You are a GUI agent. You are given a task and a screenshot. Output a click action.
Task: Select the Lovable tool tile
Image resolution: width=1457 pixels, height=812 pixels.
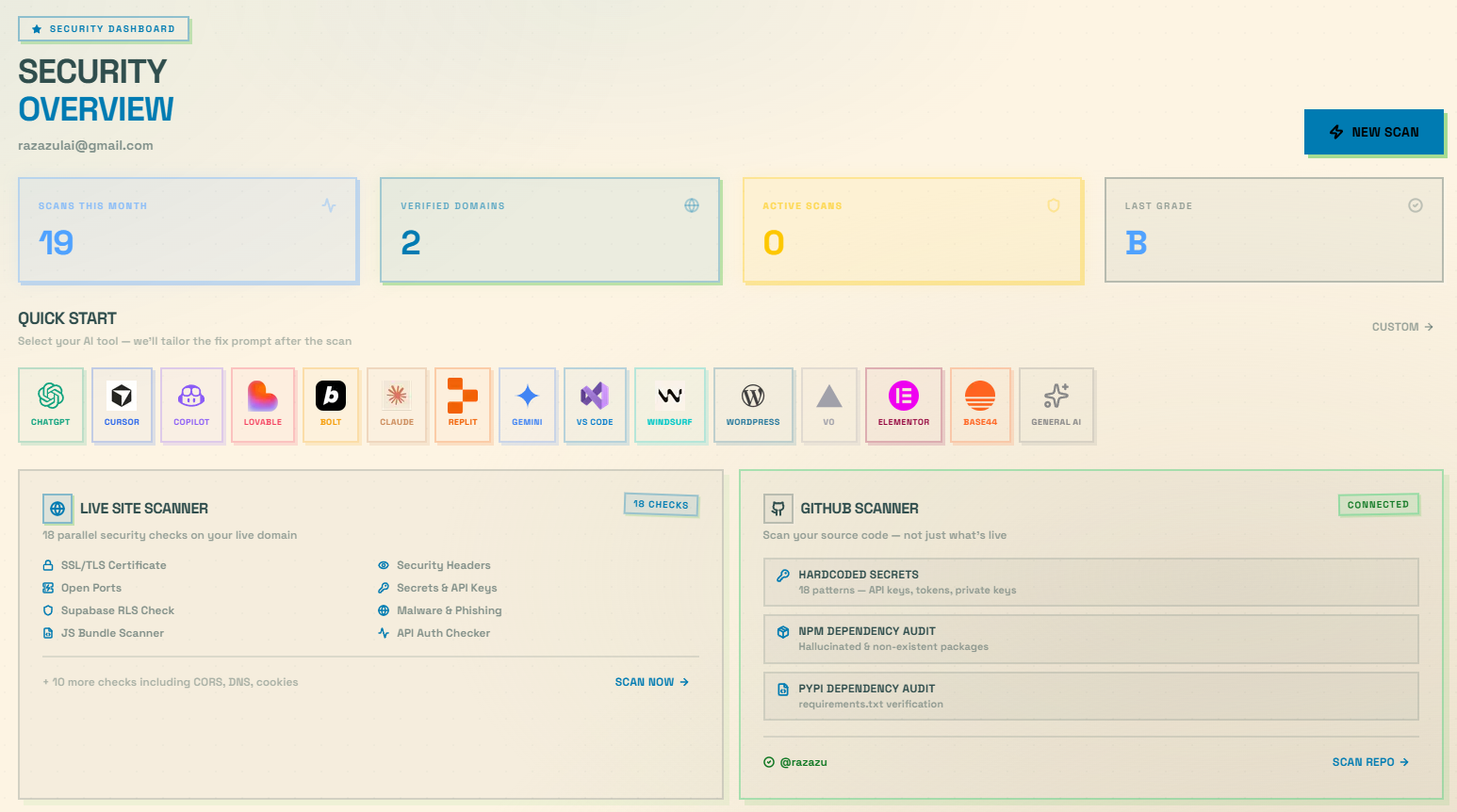point(263,405)
